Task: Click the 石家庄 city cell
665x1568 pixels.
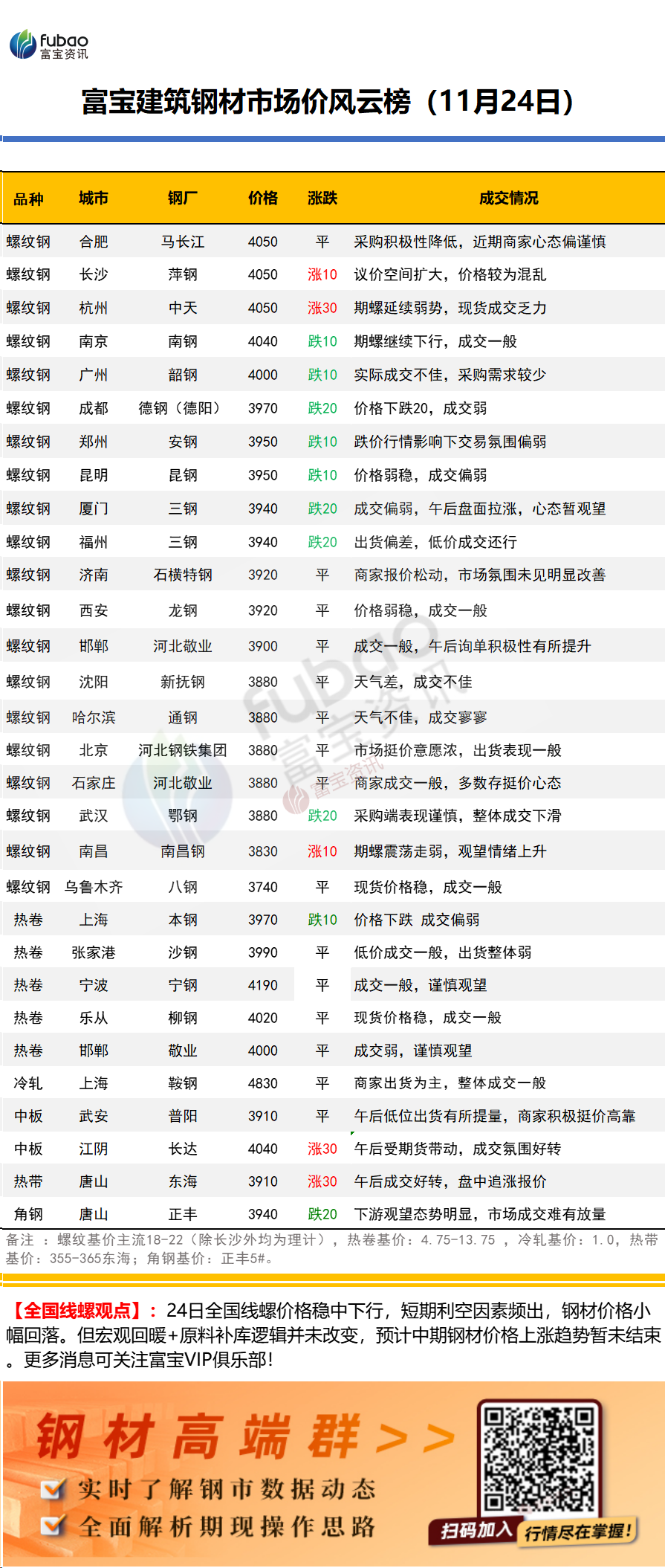Action: [x=94, y=783]
